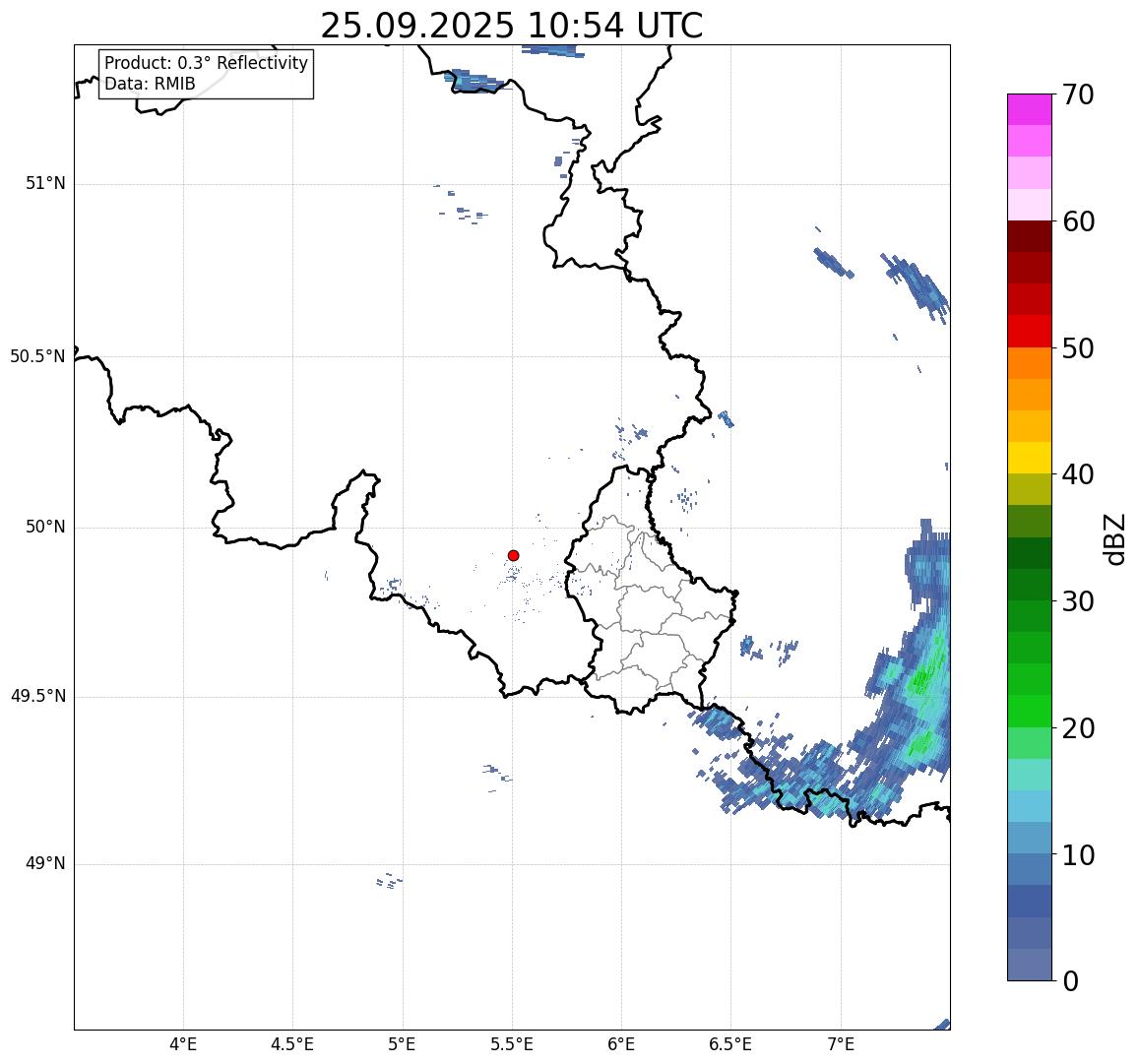Click the '51°N' latitude label
Image resolution: width=1139 pixels, height=1064 pixels.
(45, 184)
